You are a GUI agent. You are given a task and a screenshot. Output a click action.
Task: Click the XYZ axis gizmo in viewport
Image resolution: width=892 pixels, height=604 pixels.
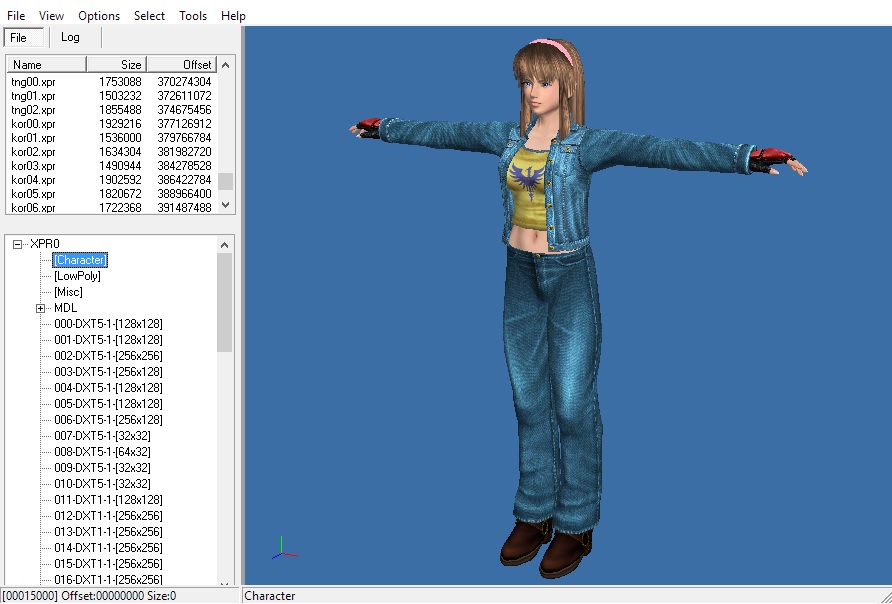pos(283,549)
